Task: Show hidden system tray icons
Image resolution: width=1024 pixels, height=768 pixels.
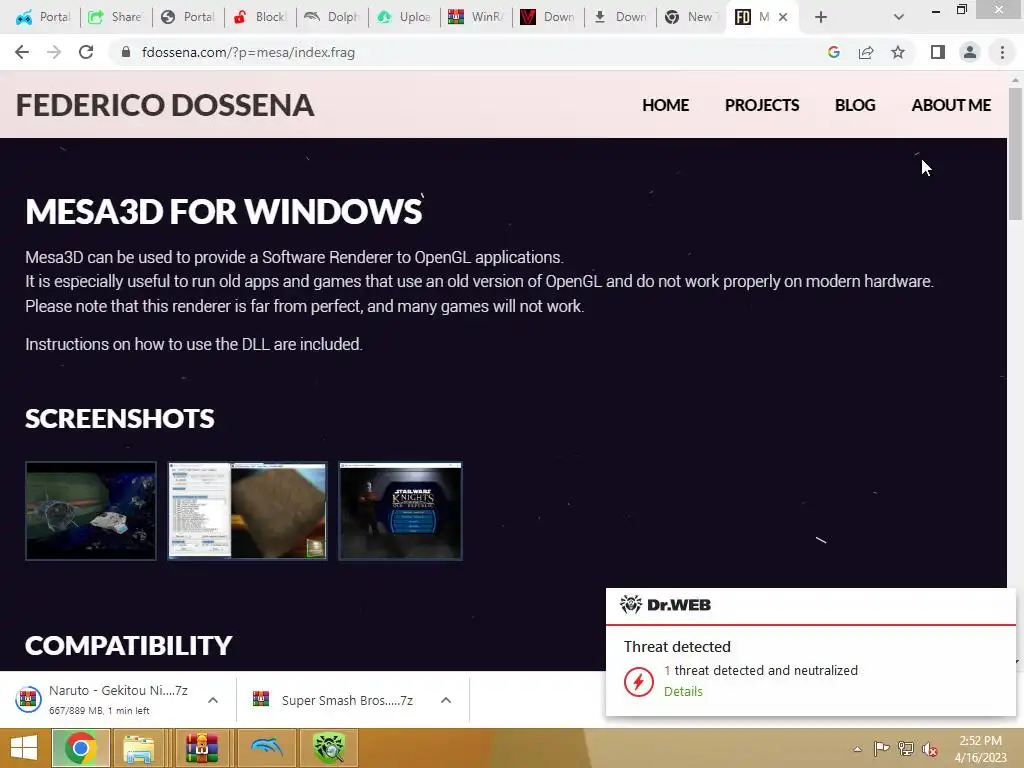Action: [x=857, y=749]
